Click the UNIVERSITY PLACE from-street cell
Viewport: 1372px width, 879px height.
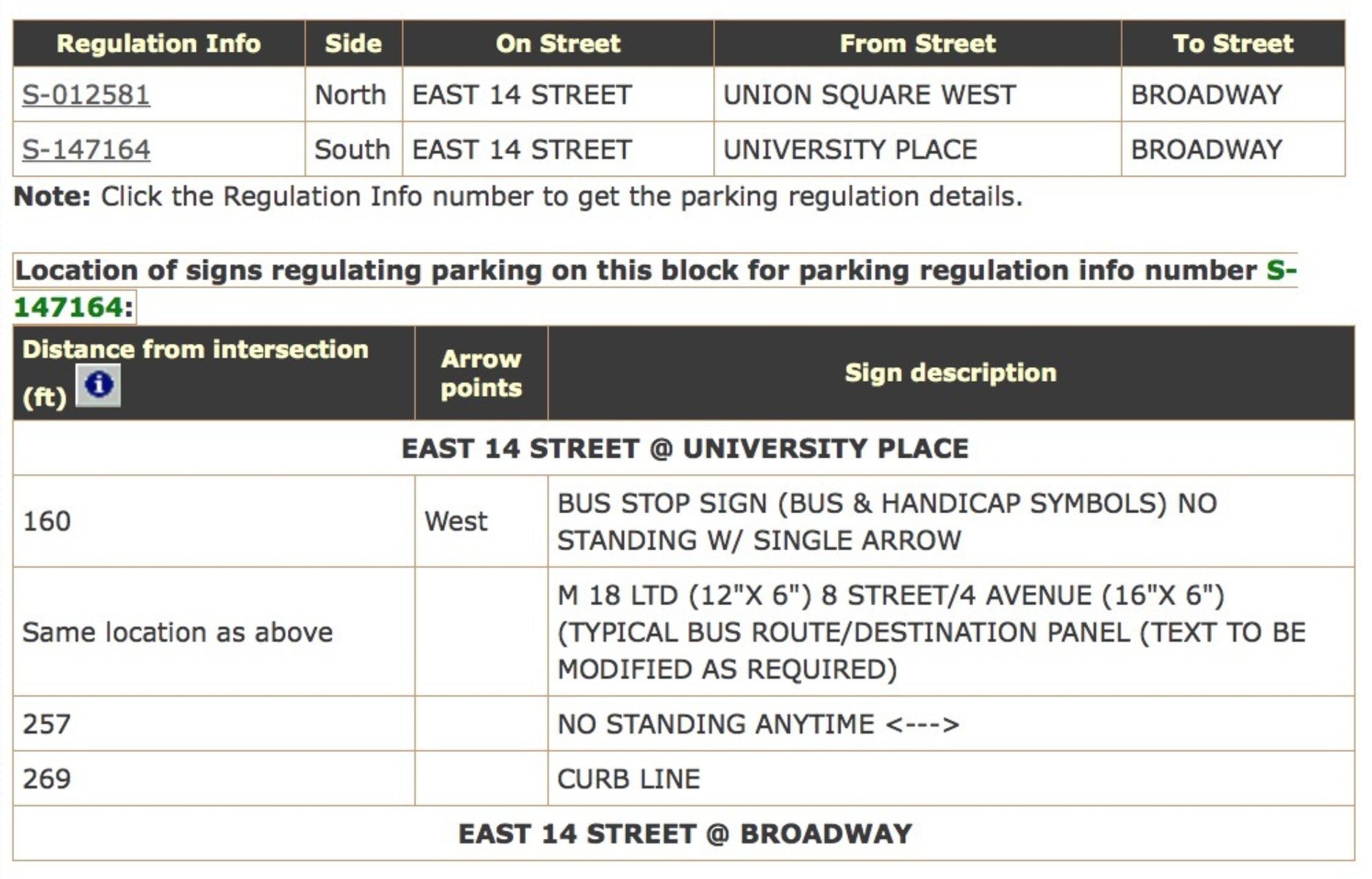point(848,148)
